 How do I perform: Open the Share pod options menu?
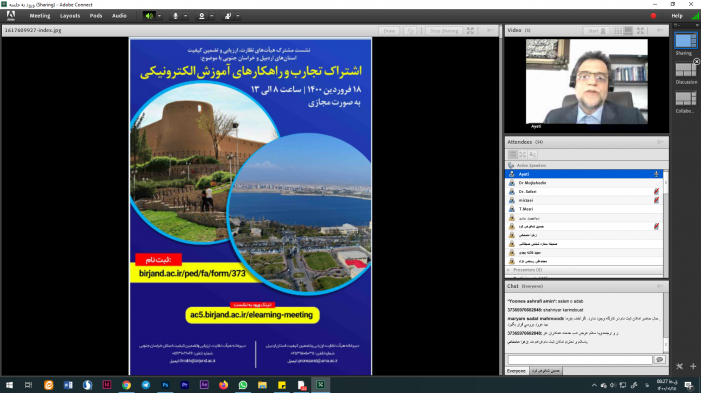coord(490,31)
